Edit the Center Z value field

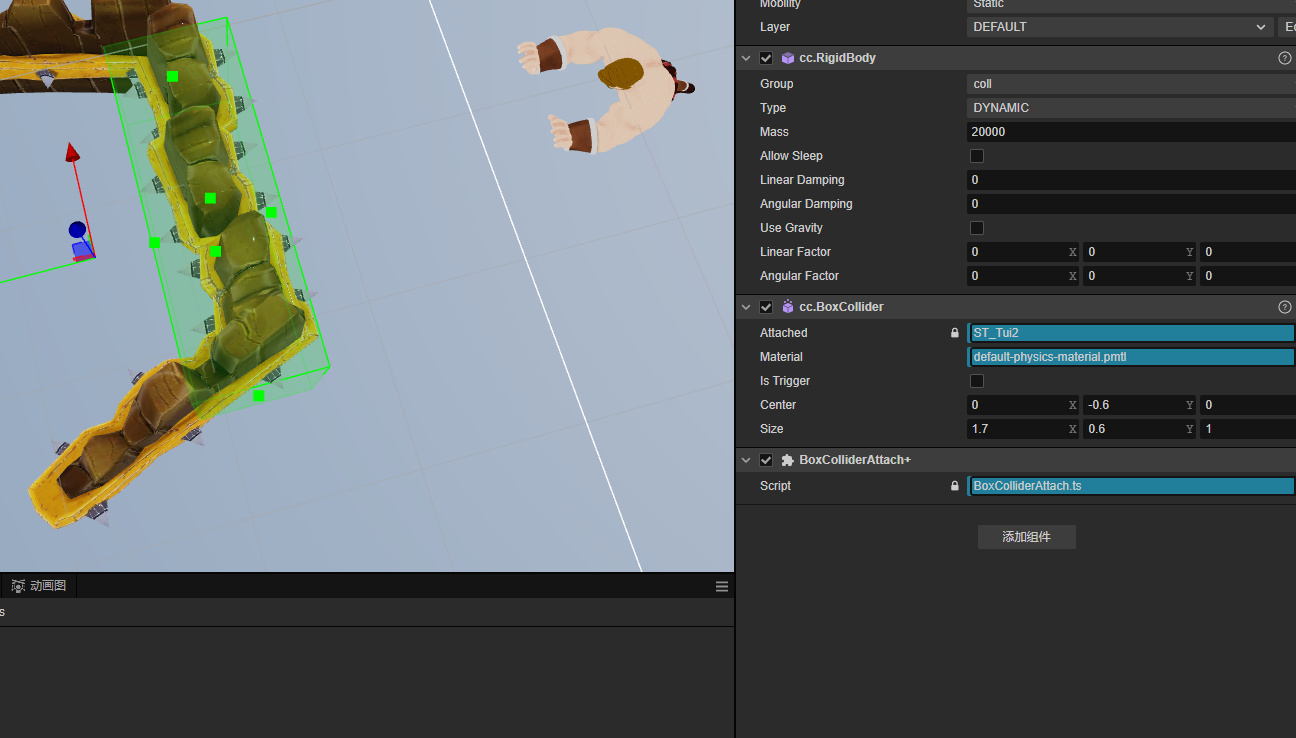(1248, 405)
